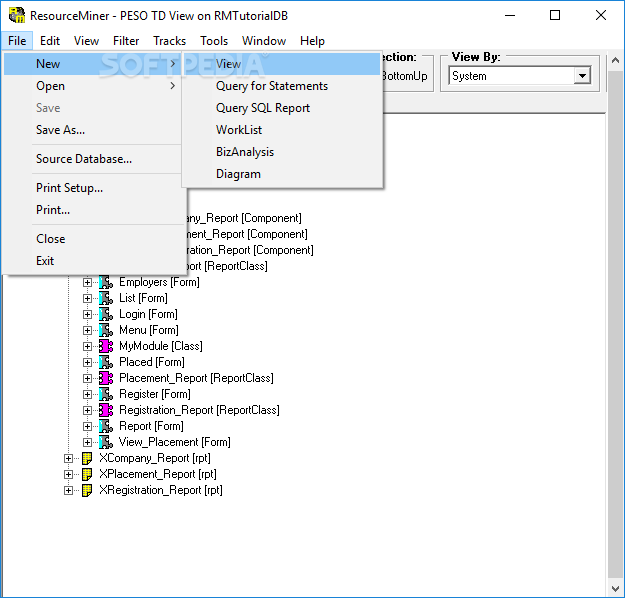Open the Window menu
The width and height of the screenshot is (625, 598).
264,41
